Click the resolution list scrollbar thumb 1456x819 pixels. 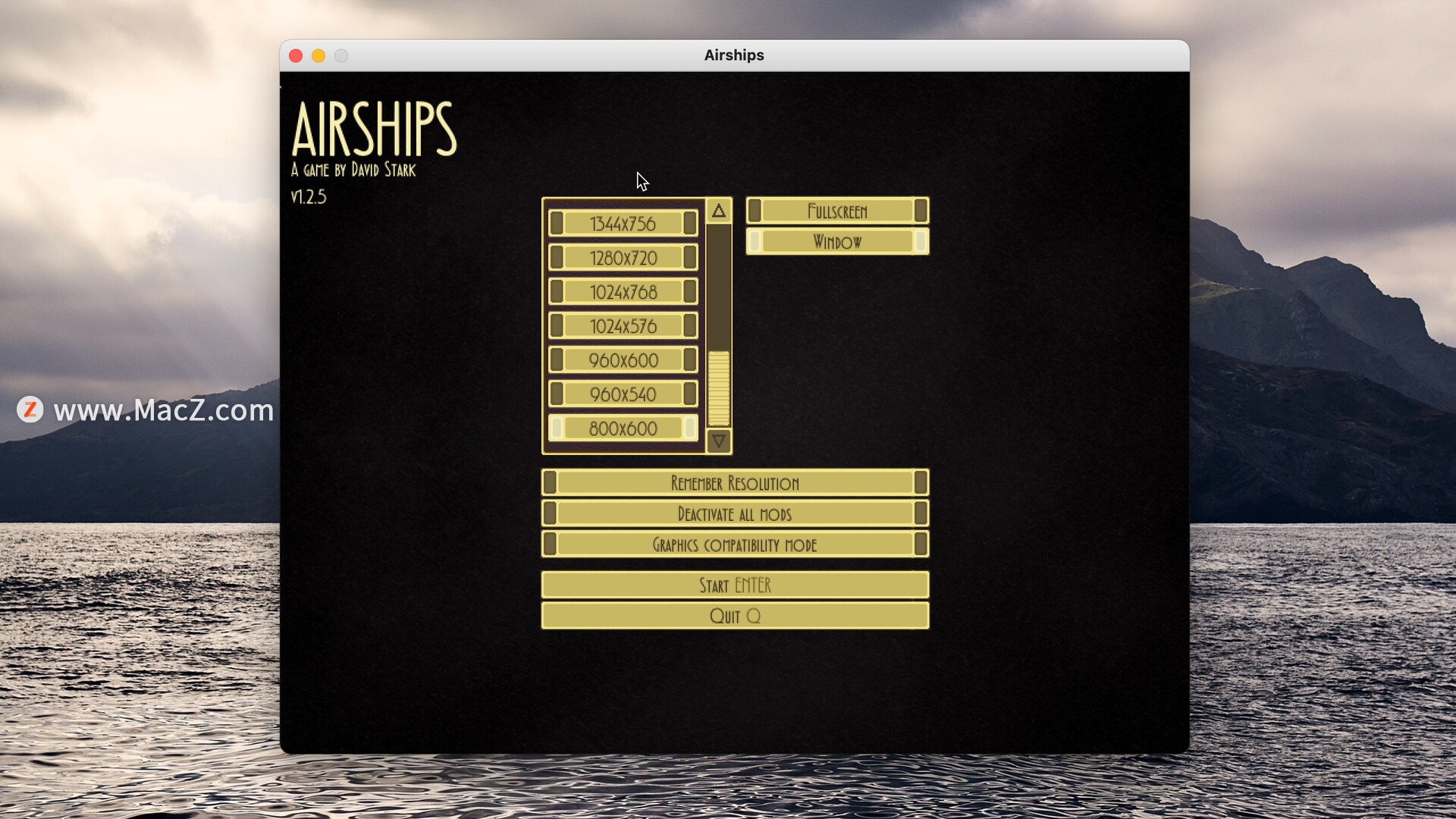coord(718,388)
